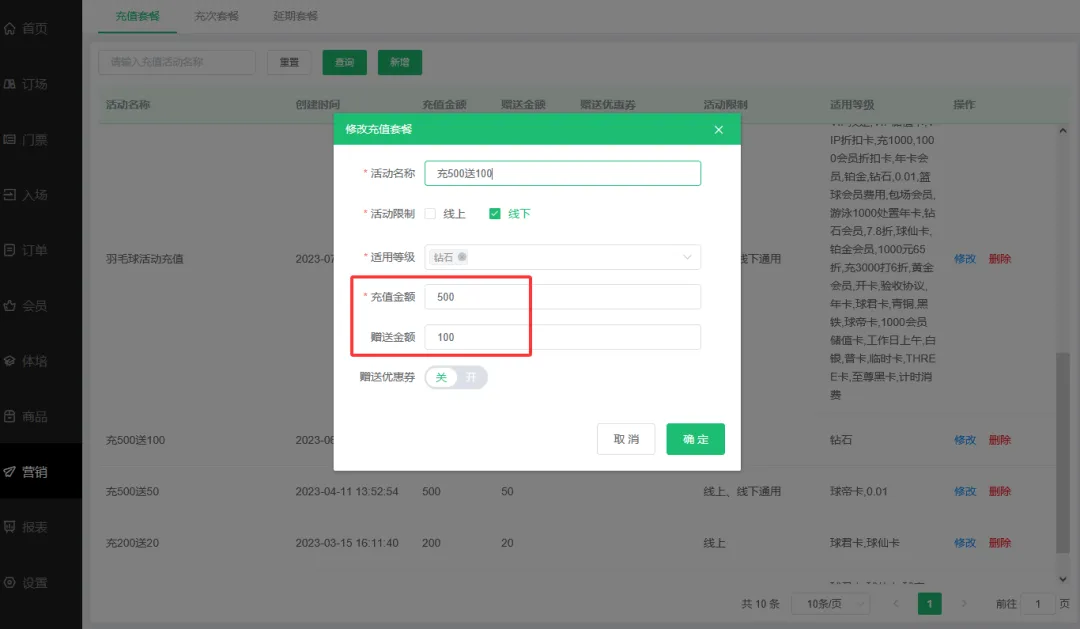The image size is (1080, 629).
Task: Open the 适用等级 level dropdown
Action: pyautogui.click(x=562, y=256)
